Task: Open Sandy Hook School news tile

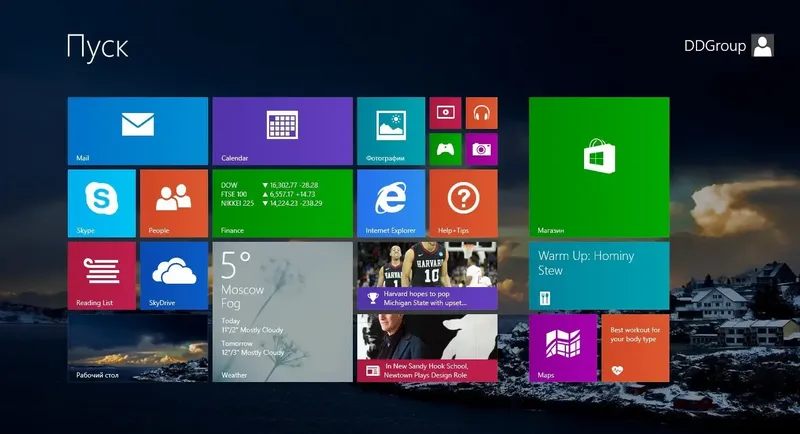Action: (x=428, y=348)
